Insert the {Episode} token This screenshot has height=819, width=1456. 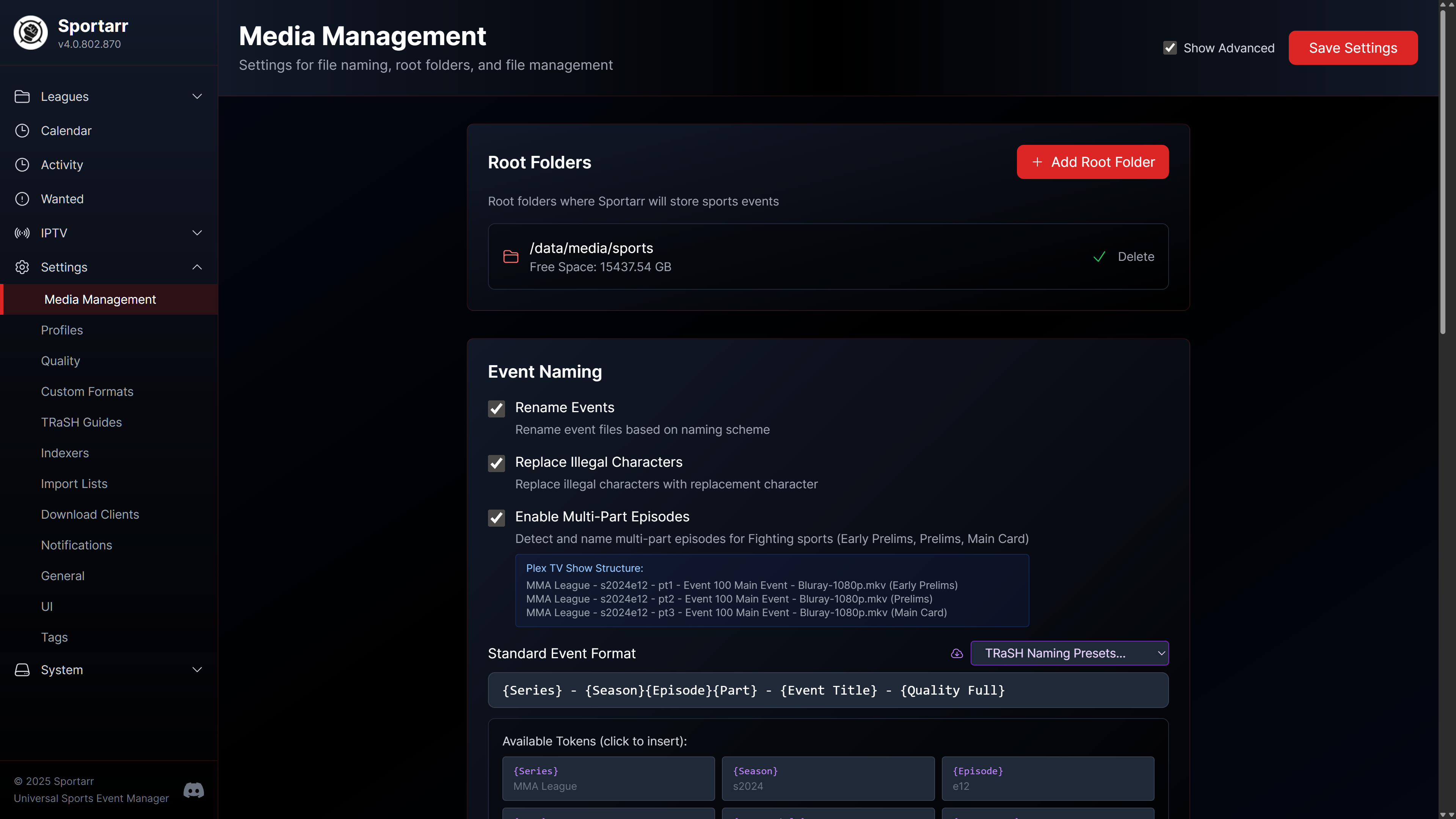(1048, 778)
